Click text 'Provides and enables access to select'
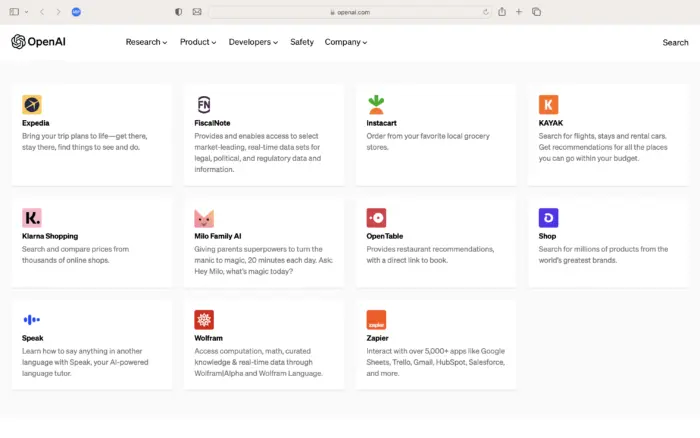The image size is (700, 438). (x=256, y=136)
